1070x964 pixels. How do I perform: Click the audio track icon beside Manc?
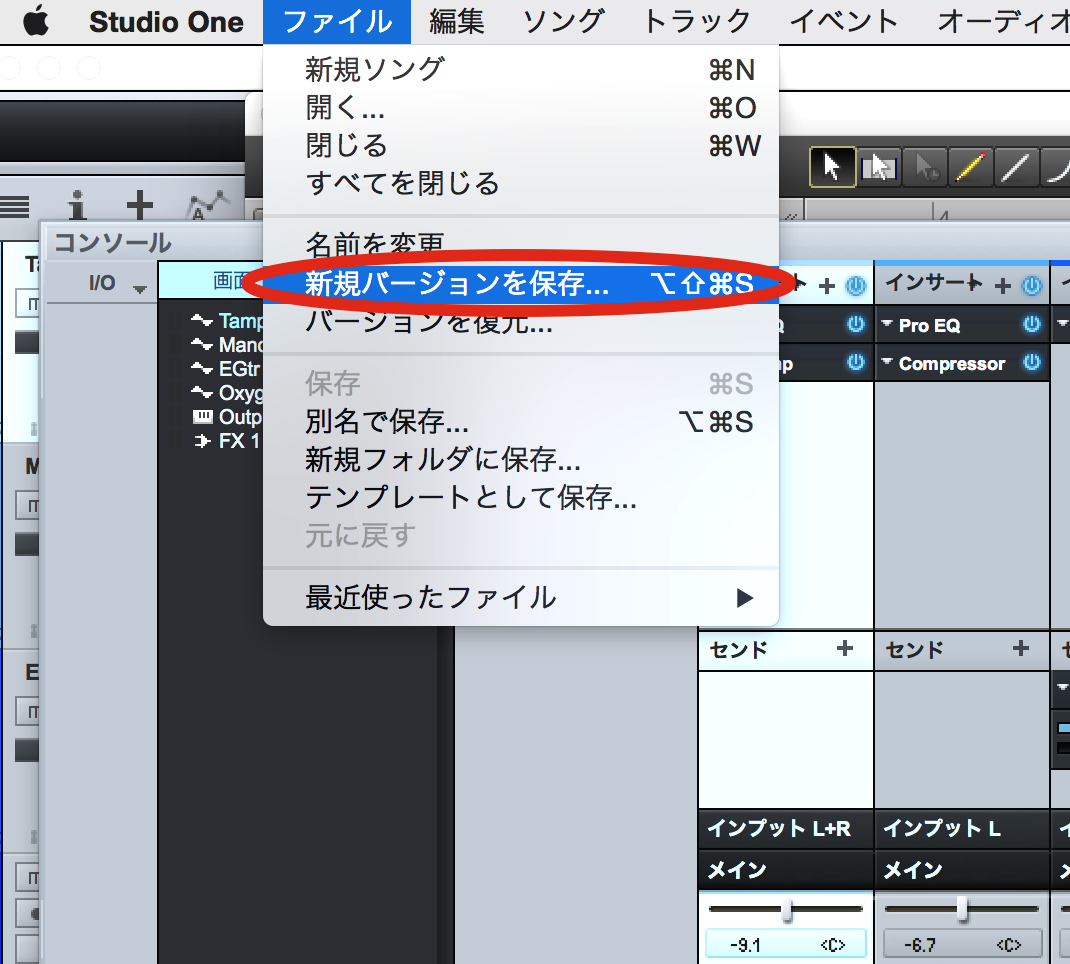(202, 345)
